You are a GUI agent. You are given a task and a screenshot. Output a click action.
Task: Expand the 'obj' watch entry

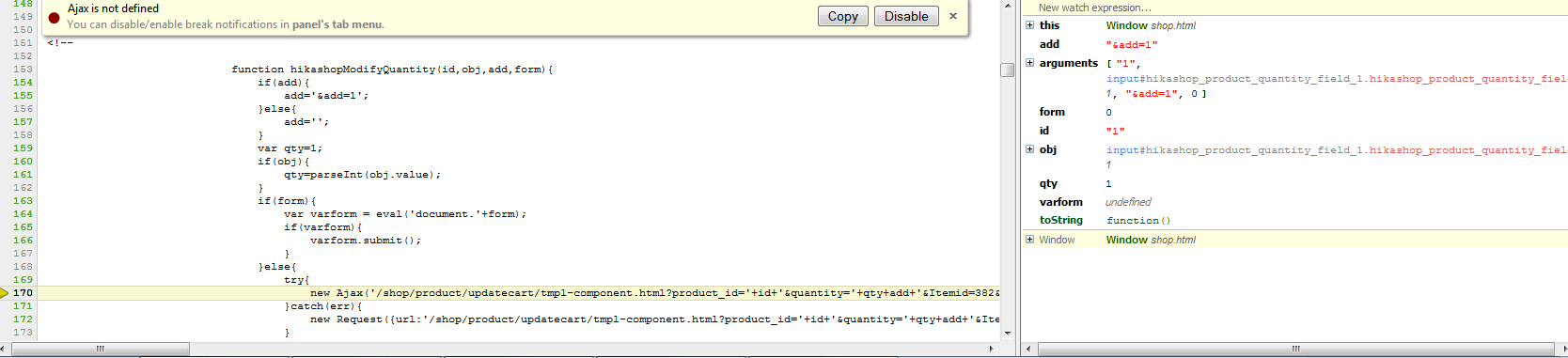[1029, 149]
